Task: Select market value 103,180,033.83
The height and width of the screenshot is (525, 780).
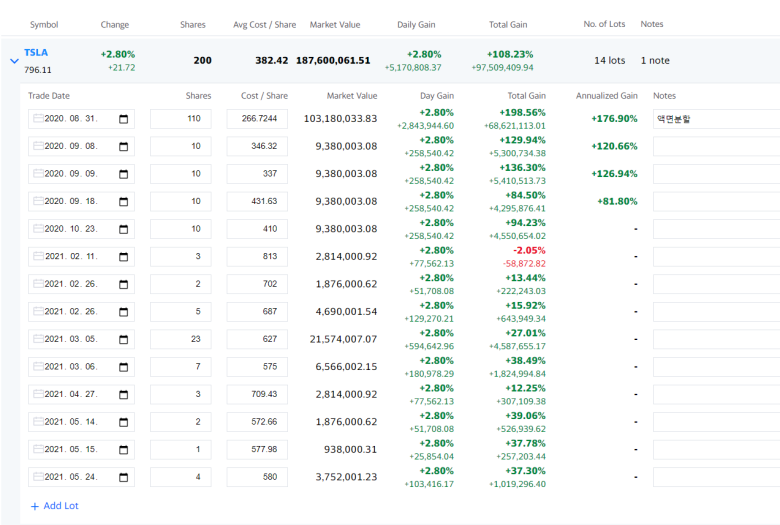Action: pos(340,119)
